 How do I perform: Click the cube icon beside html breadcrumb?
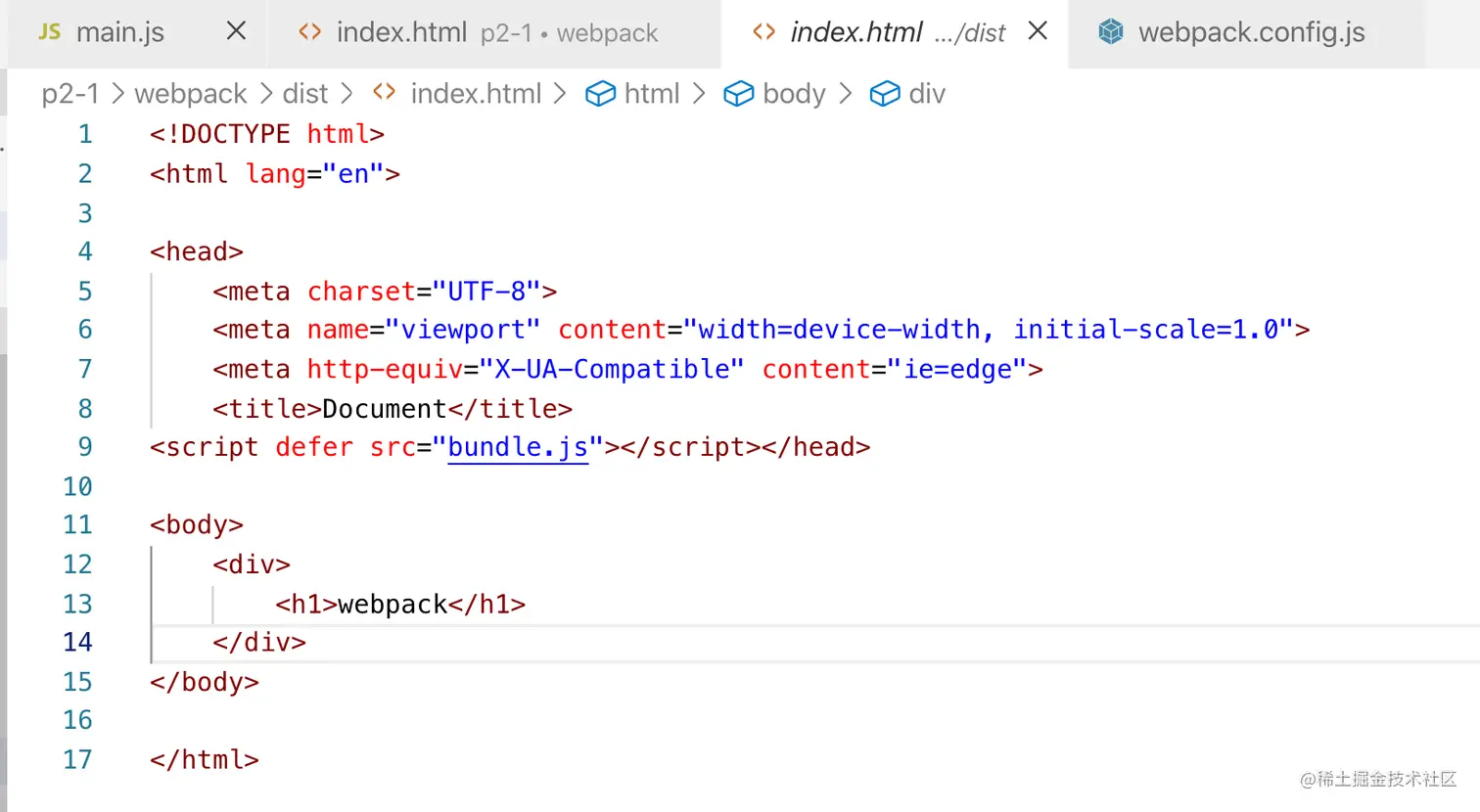pos(600,94)
